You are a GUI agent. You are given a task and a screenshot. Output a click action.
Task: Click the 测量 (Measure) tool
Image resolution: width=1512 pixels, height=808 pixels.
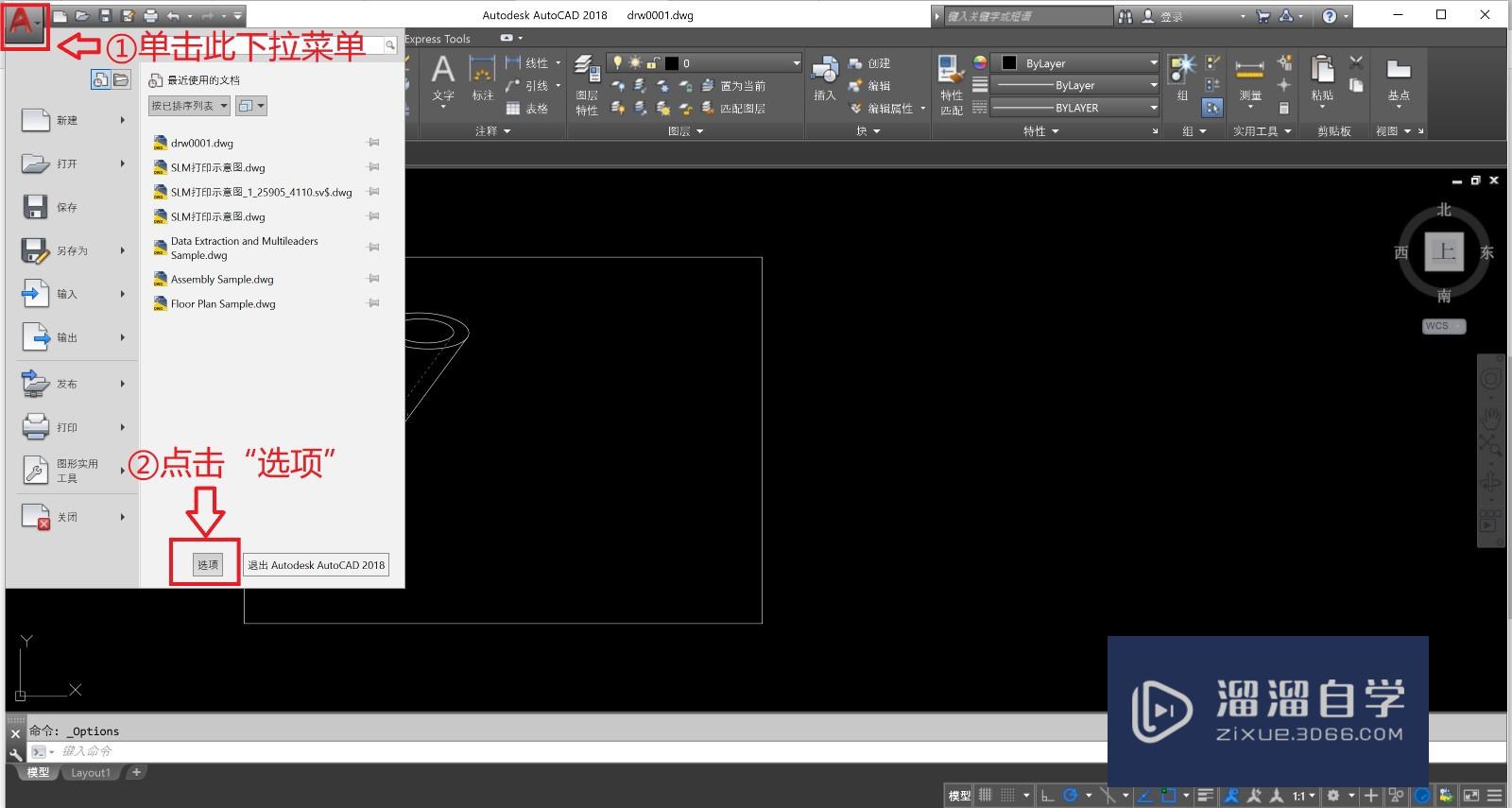tap(1250, 79)
